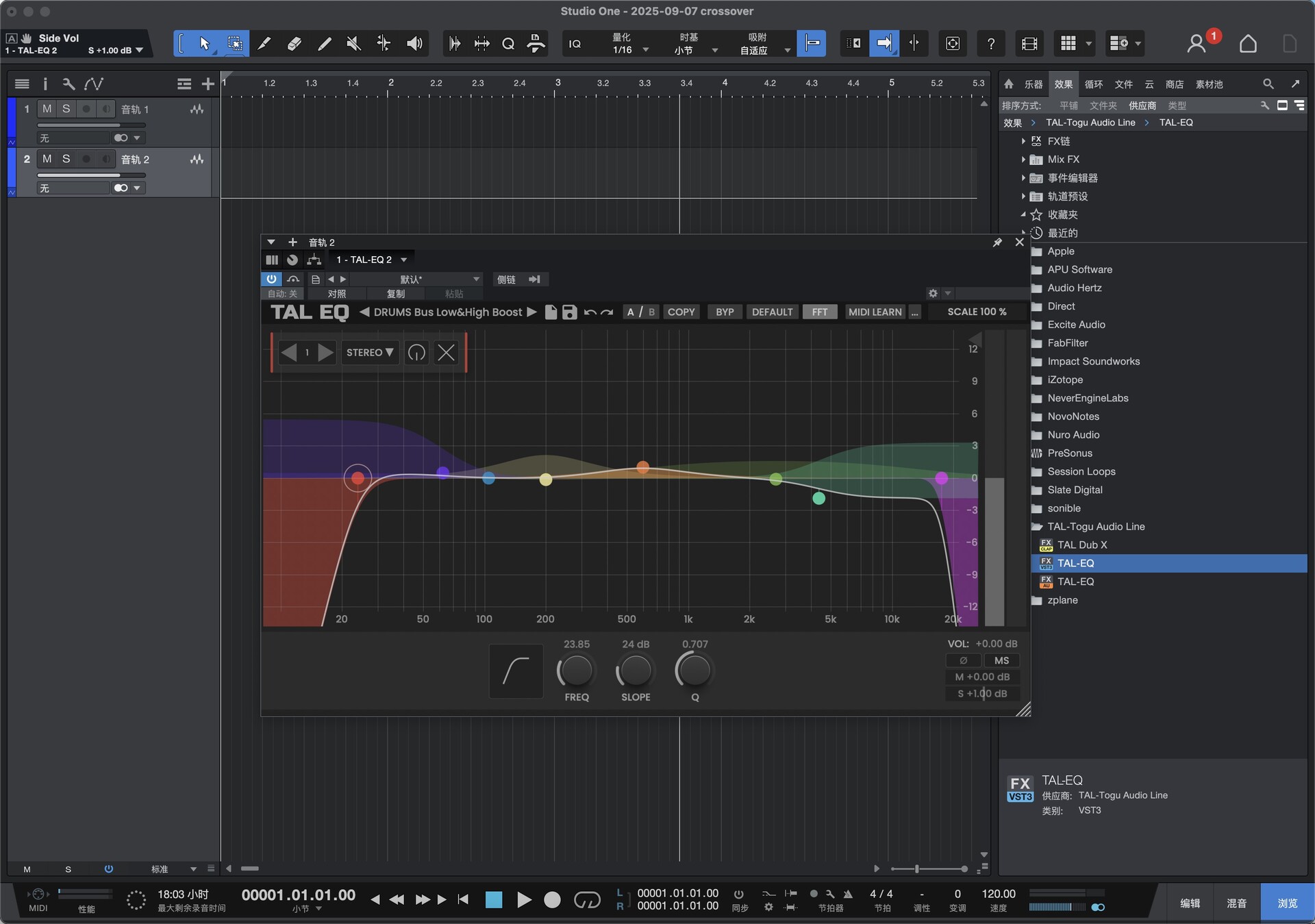Viewport: 1315px width, 924px height.
Task: Toggle monitor on track 音轨 2
Action: 106,159
